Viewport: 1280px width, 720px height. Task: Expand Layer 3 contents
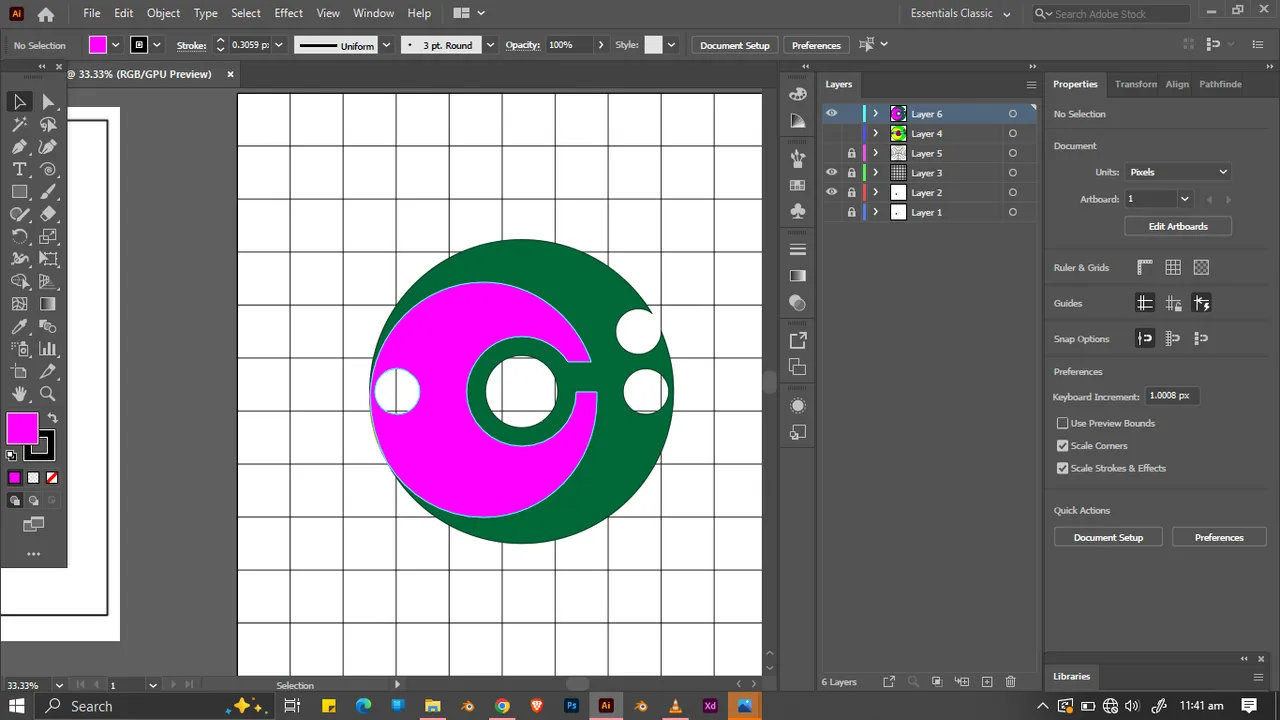[876, 173]
